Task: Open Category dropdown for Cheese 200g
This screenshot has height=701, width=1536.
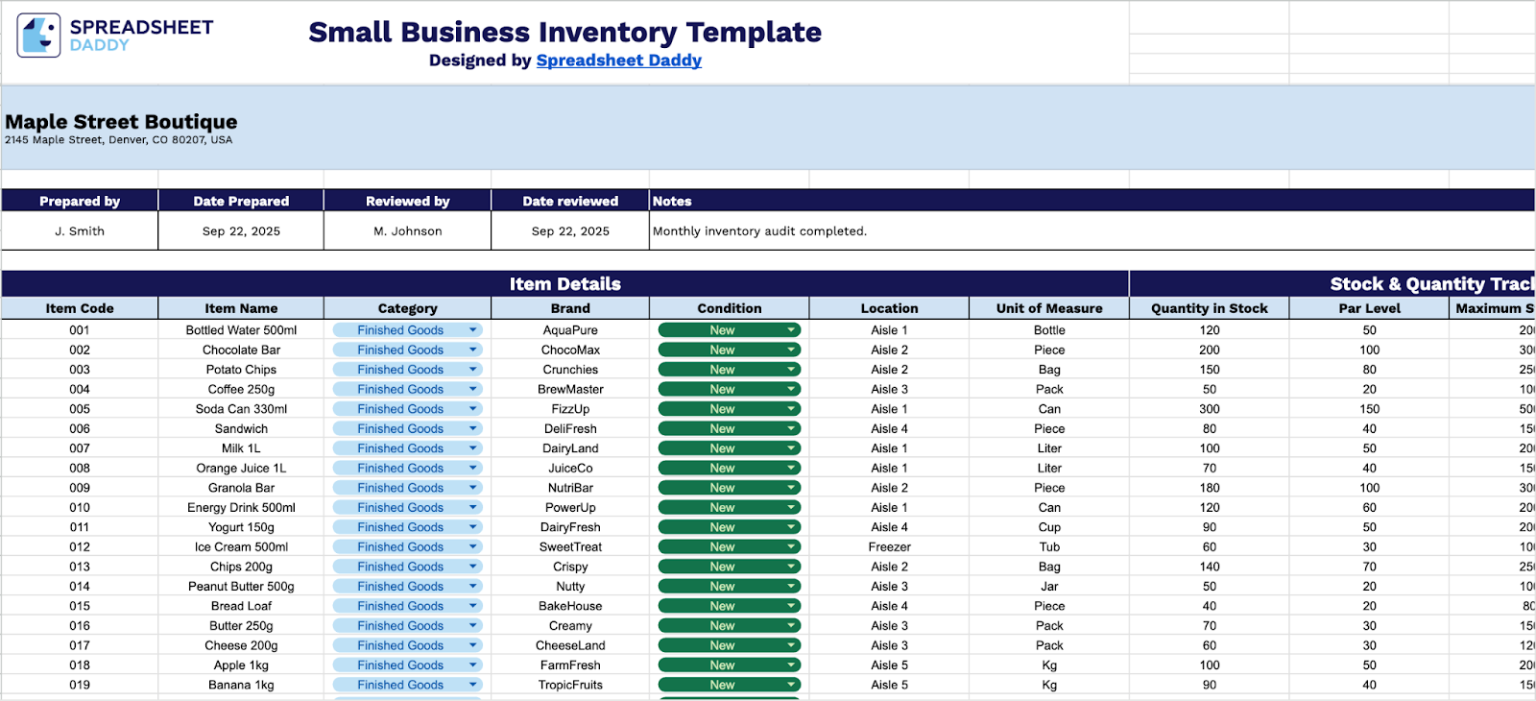Action: click(472, 645)
